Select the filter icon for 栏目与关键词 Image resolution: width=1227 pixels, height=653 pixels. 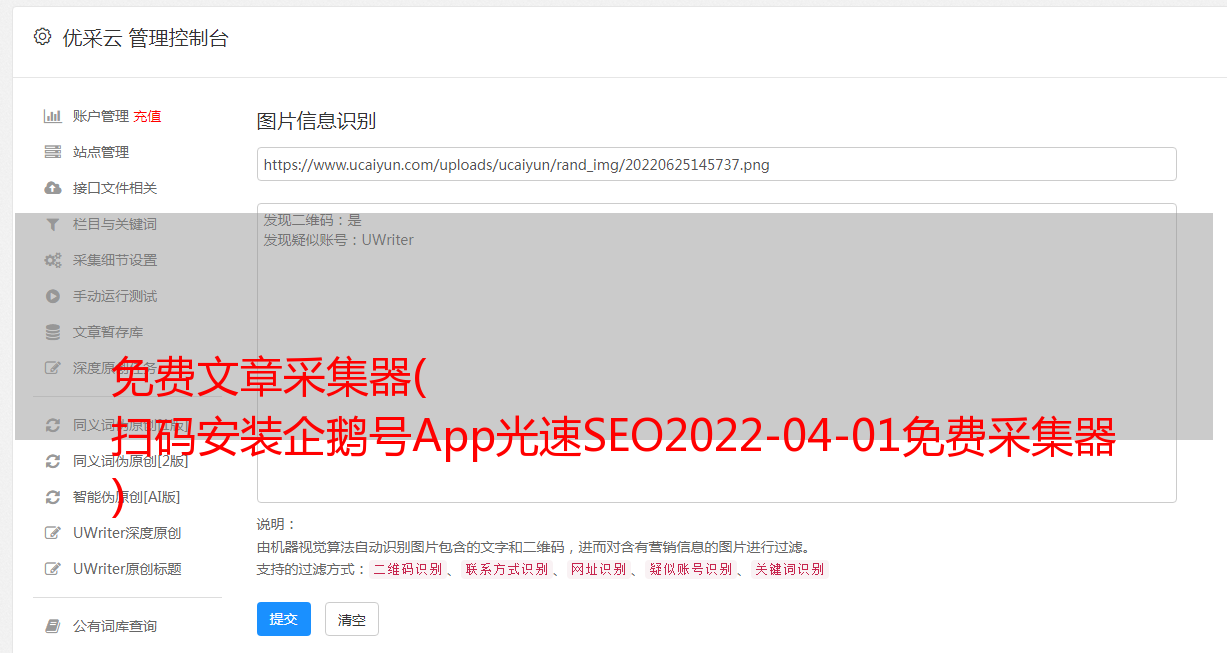click(x=53, y=224)
